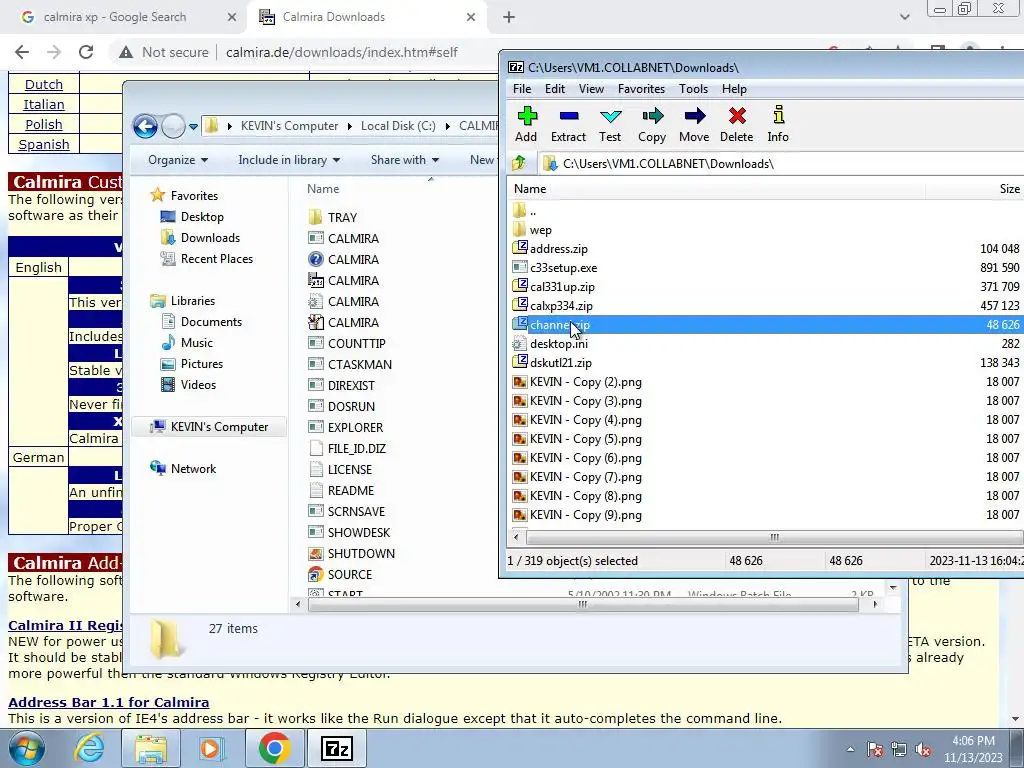Select Pictures library in Explorer sidebar

[x=201, y=363]
